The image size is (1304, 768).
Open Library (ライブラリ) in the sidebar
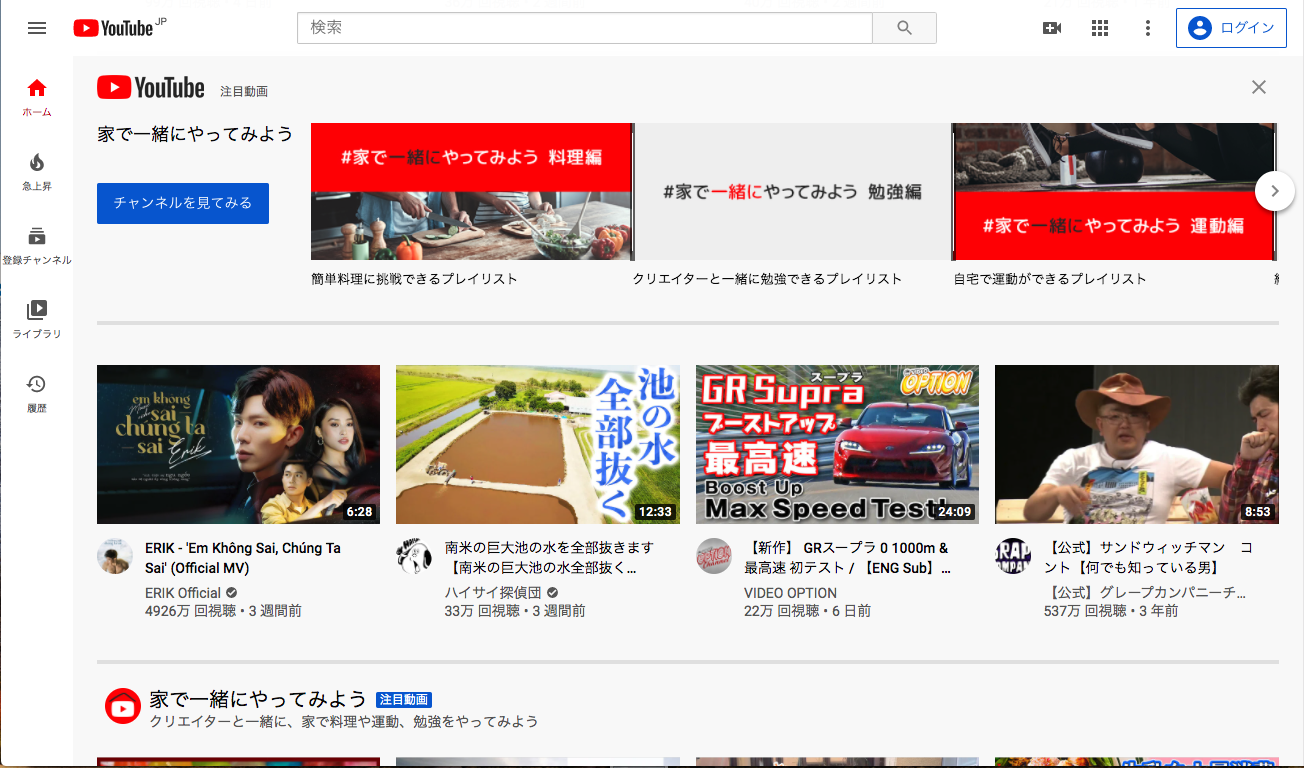pyautogui.click(x=37, y=319)
